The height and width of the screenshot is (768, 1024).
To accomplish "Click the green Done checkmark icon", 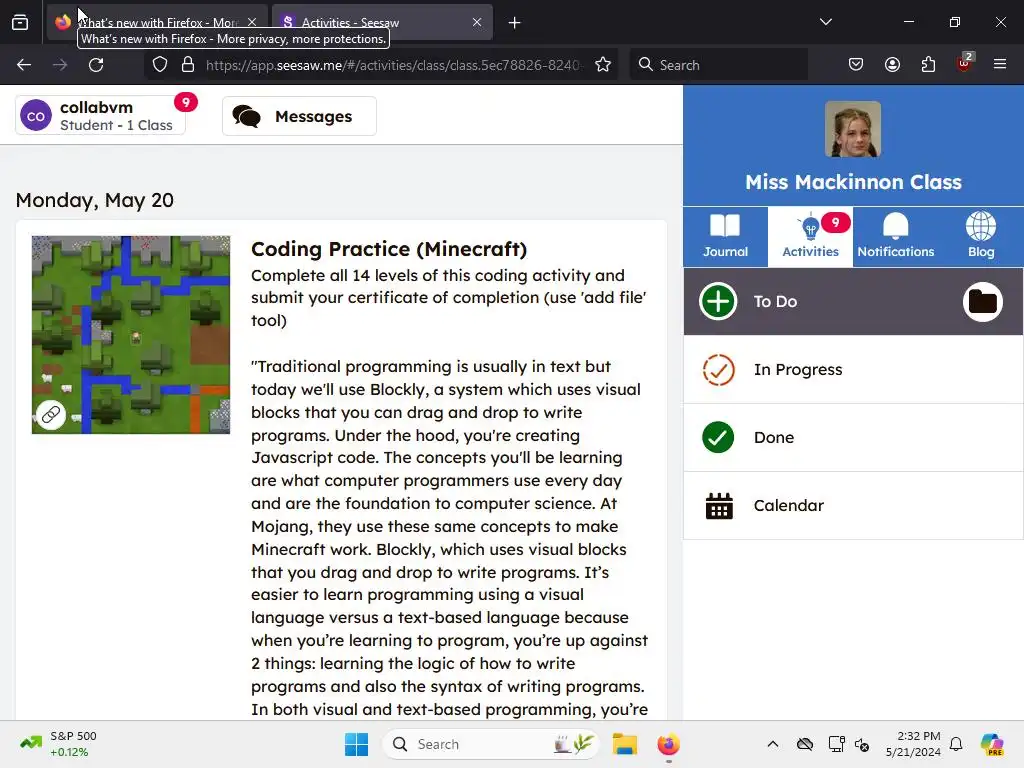I will pos(718,438).
